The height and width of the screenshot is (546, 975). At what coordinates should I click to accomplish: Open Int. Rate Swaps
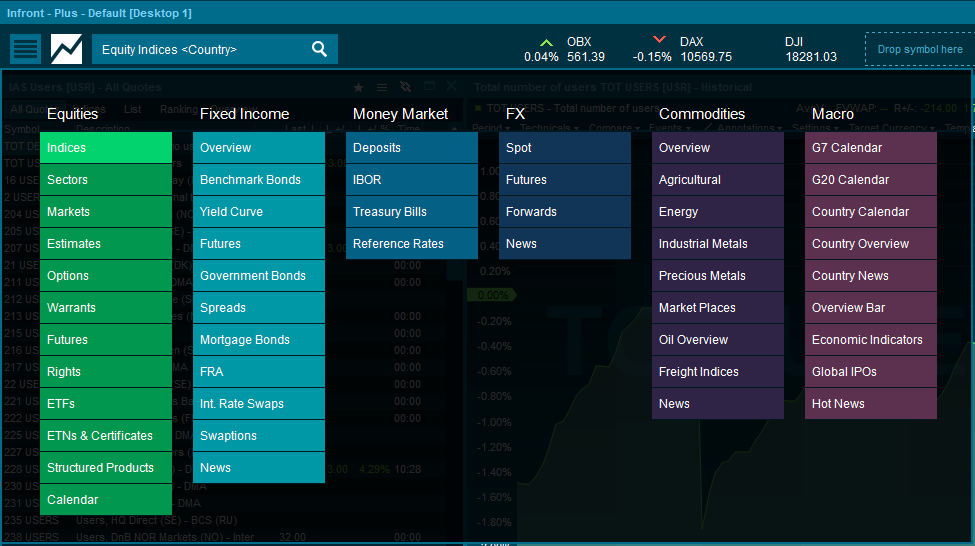tap(259, 404)
